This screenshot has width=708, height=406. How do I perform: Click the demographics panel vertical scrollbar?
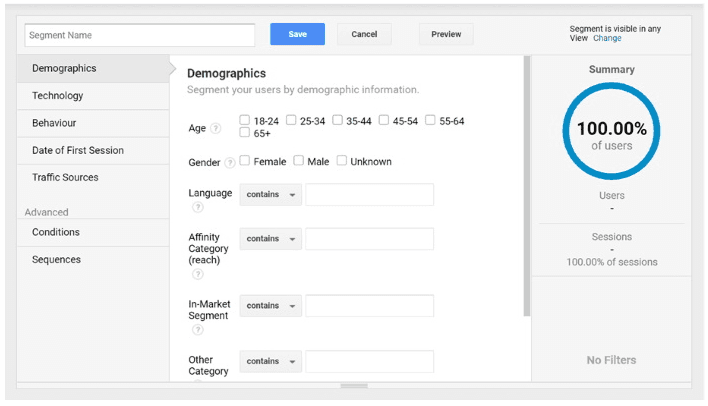pos(526,186)
